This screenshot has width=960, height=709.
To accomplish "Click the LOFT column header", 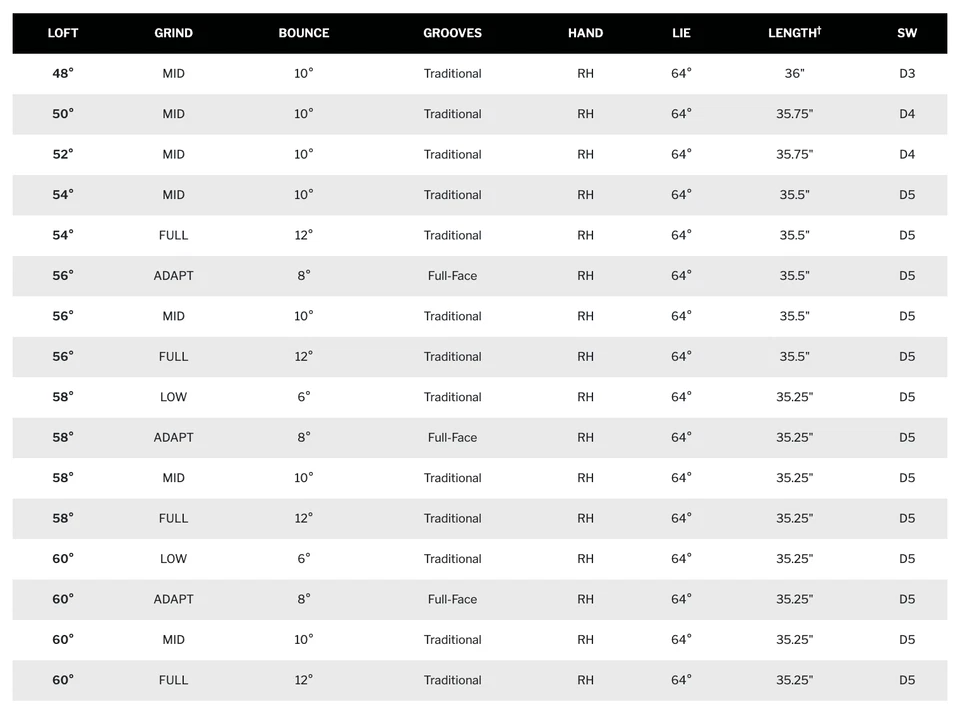I will [63, 33].
